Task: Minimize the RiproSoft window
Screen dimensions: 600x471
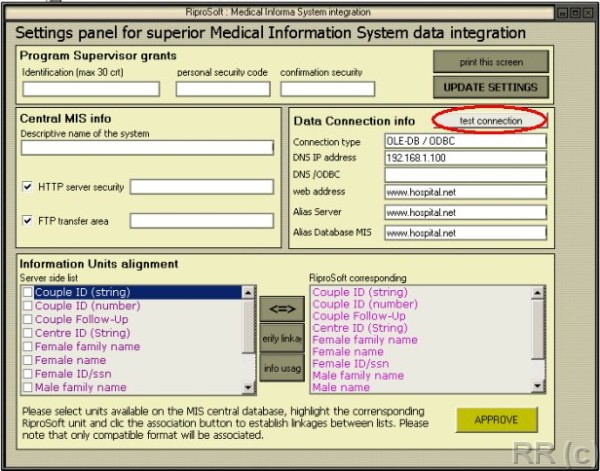Action: click(563, 13)
